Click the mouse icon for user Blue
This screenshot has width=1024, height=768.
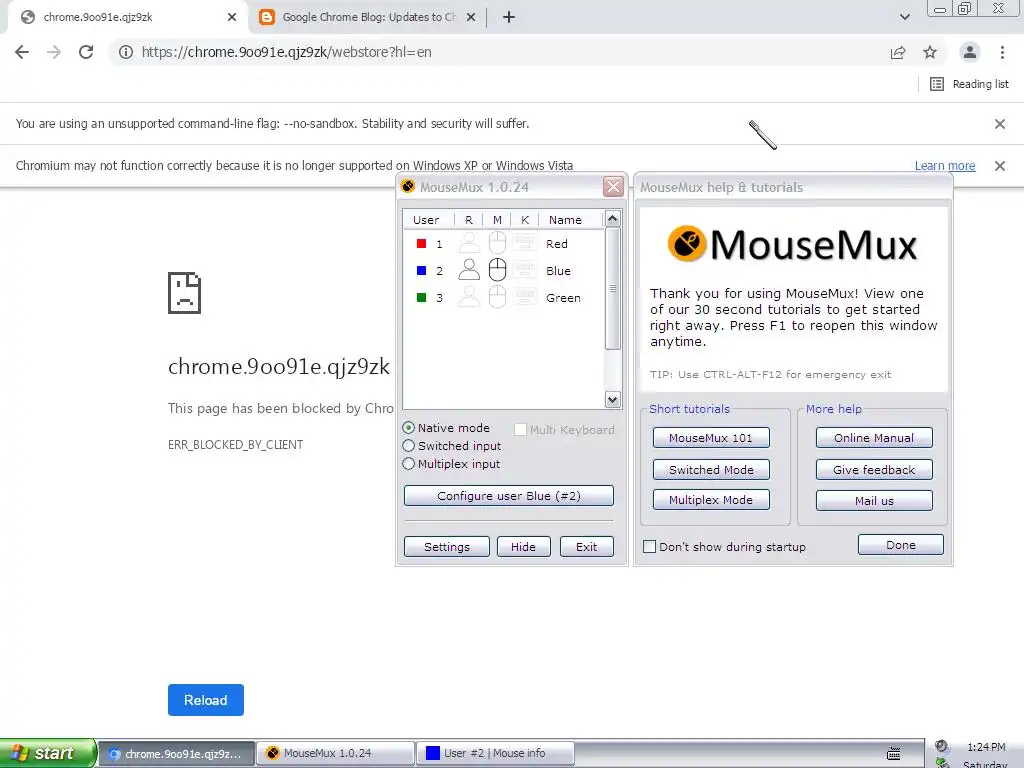(x=498, y=270)
